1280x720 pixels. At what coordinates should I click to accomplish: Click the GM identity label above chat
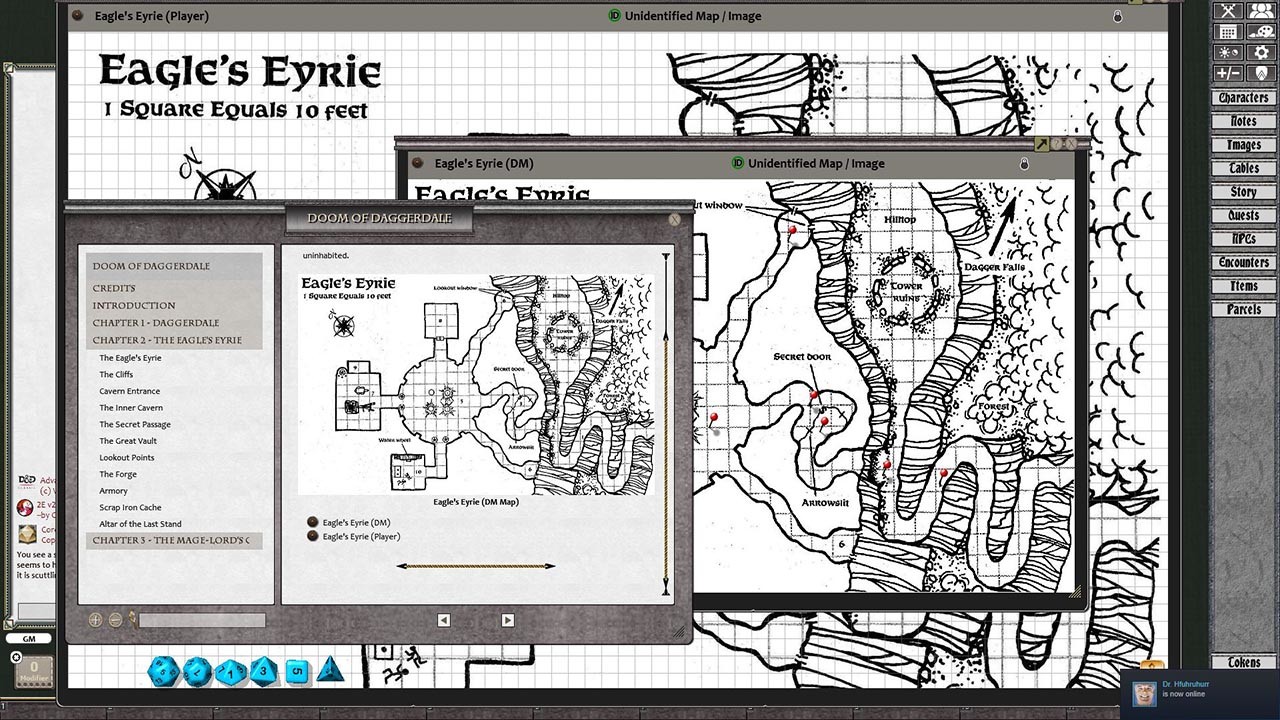[30, 637]
